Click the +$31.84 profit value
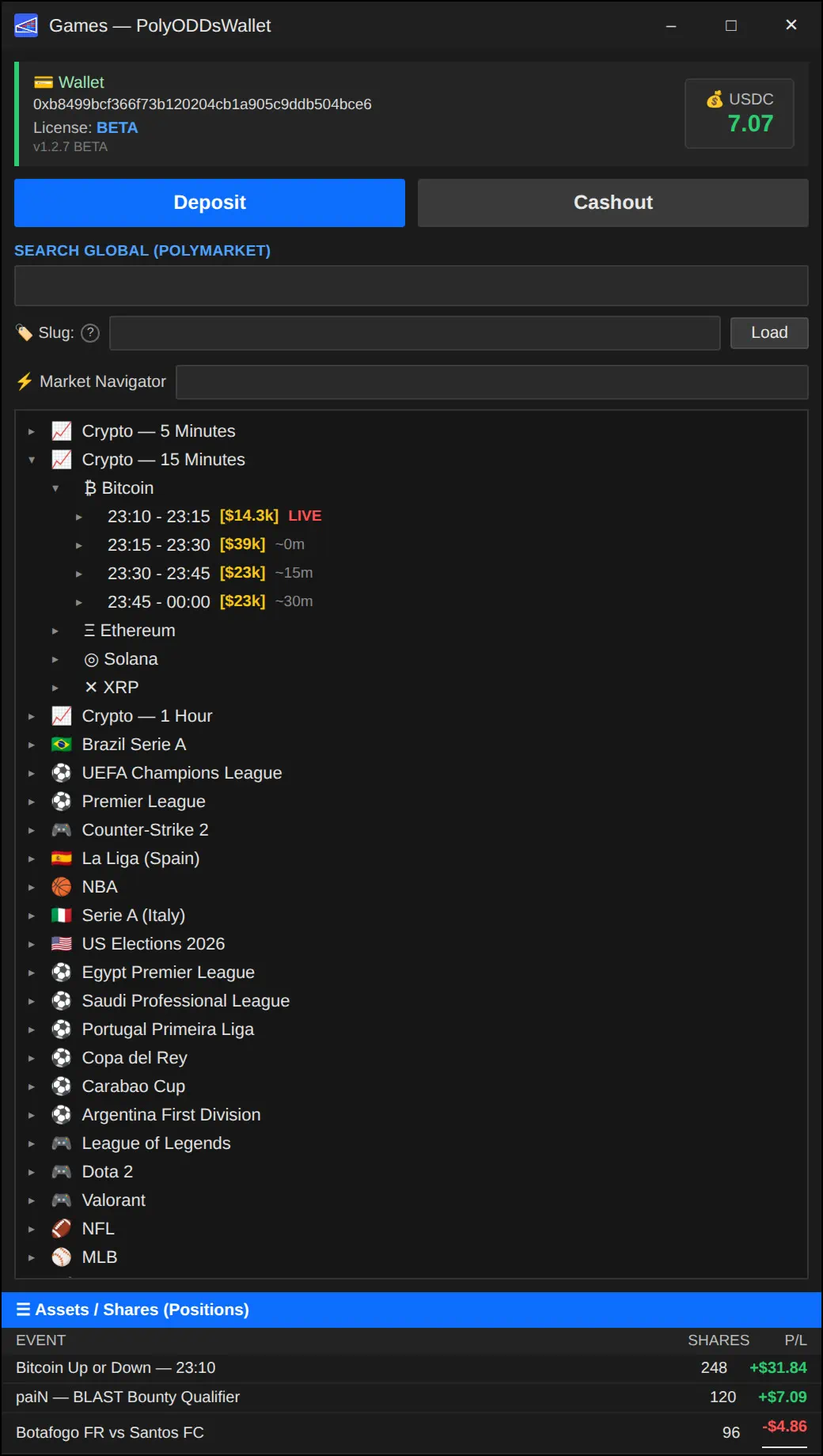 [779, 1368]
